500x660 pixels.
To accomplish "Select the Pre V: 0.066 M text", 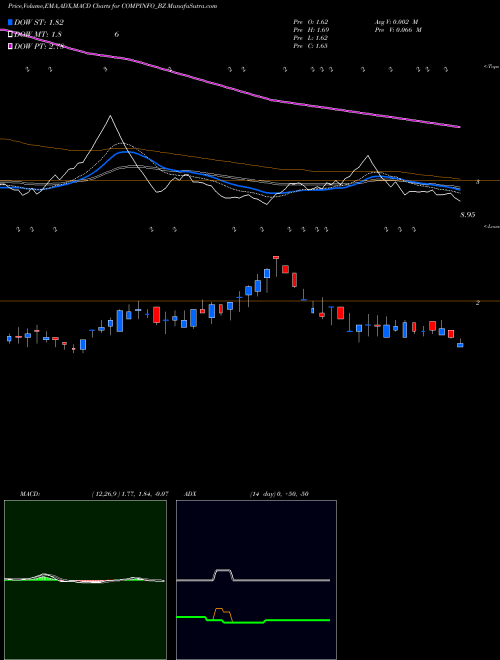I will (398, 30).
